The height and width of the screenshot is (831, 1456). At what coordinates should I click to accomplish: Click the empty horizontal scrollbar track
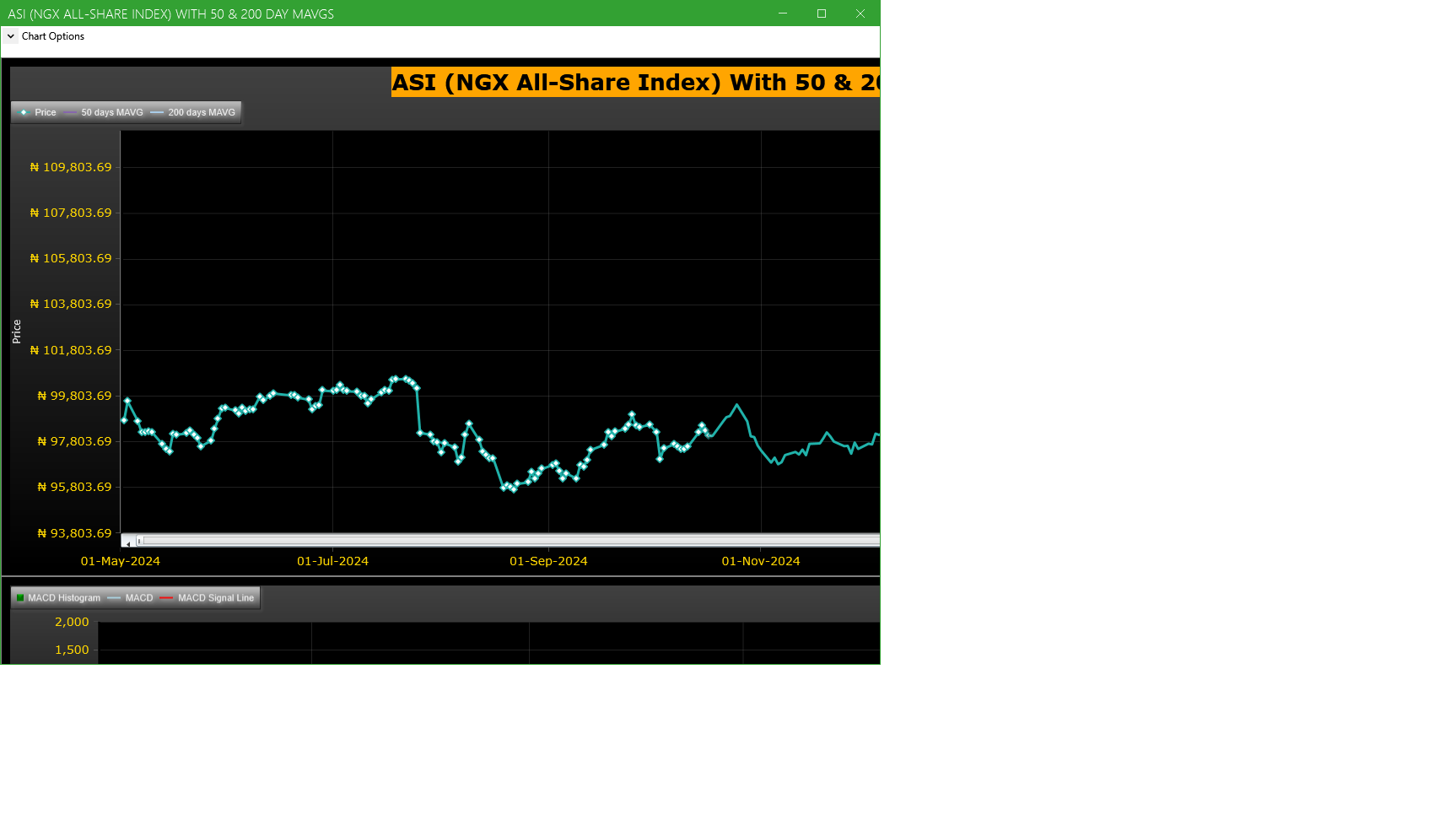[x=506, y=541]
